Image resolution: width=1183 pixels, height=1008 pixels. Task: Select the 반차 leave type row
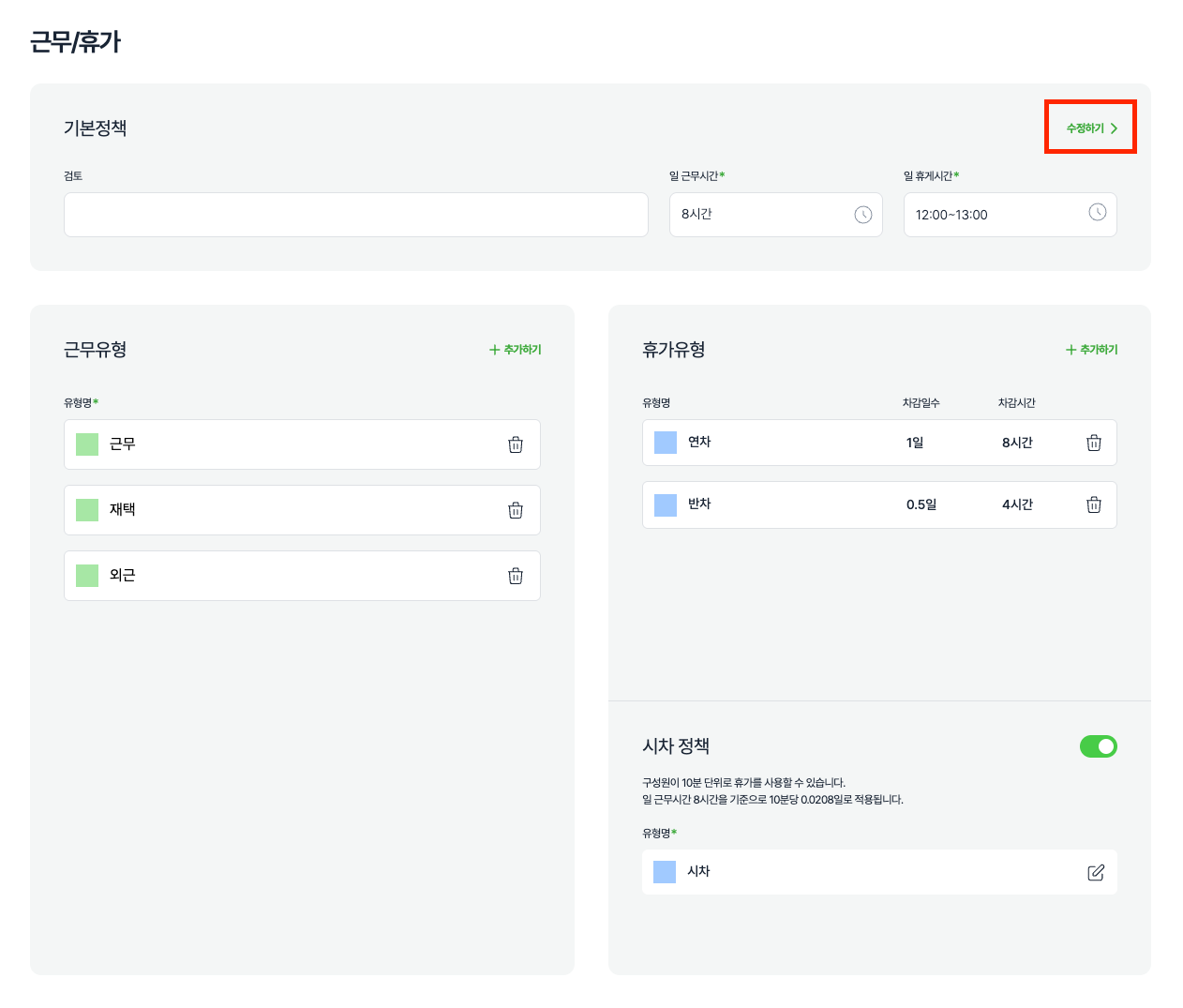797,504
